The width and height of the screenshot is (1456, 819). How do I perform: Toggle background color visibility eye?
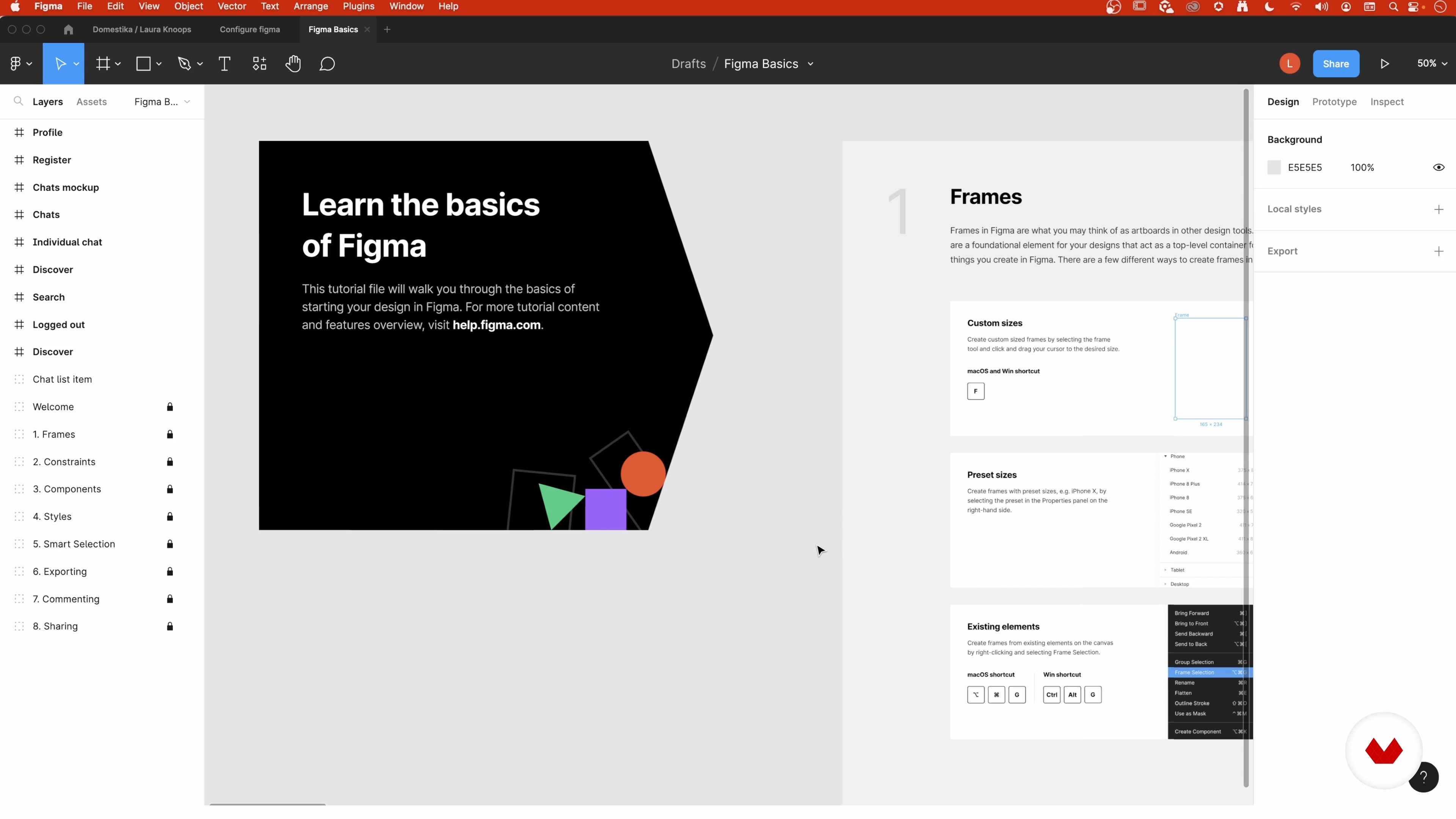pyautogui.click(x=1439, y=167)
